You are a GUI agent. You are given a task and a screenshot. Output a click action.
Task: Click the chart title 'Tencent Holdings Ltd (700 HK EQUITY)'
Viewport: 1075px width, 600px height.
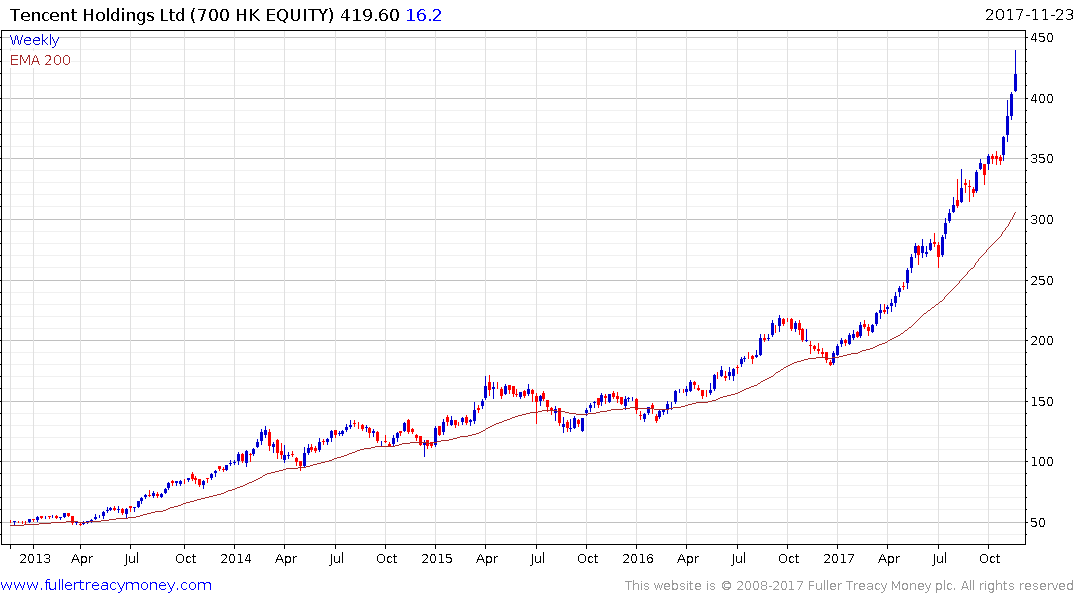(x=172, y=15)
